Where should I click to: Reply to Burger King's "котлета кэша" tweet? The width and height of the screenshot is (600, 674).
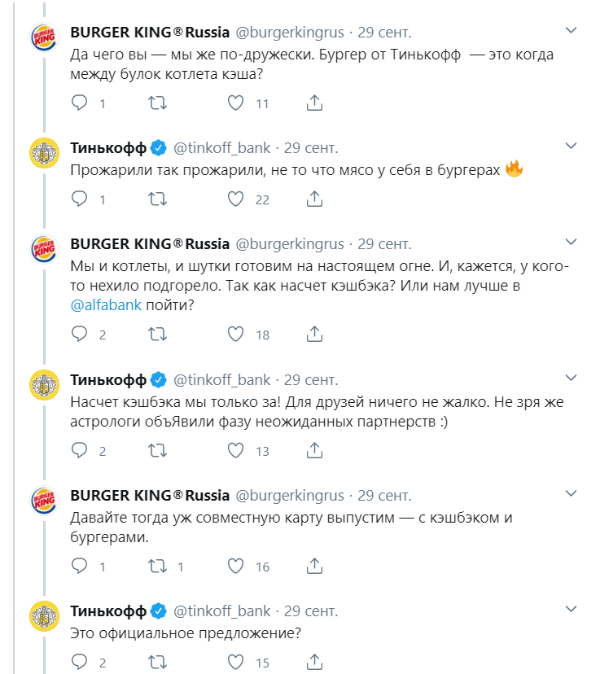point(81,103)
